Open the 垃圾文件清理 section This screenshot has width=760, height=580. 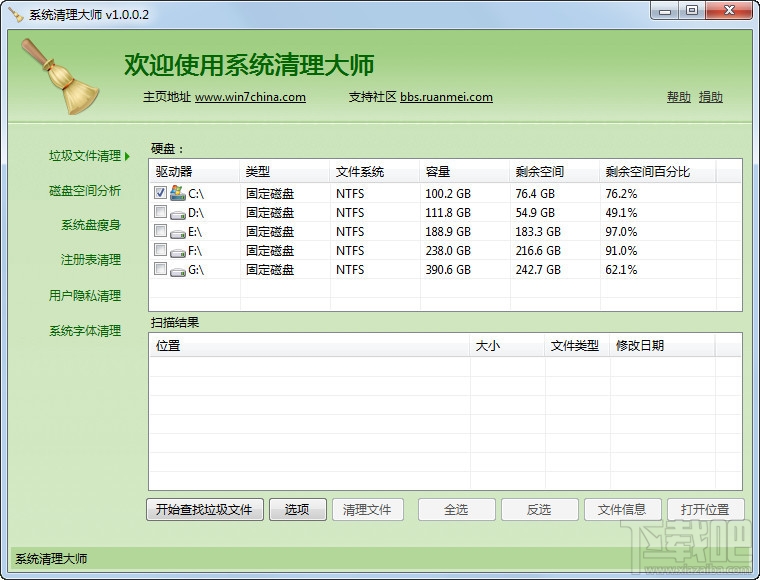click(85, 156)
